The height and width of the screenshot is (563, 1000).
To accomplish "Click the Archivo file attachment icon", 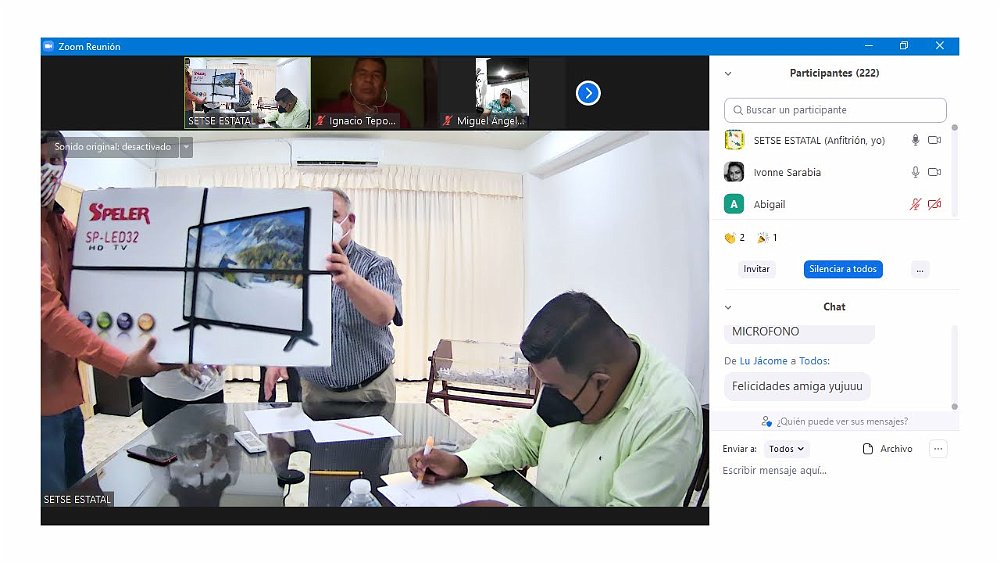I will pyautogui.click(x=868, y=449).
